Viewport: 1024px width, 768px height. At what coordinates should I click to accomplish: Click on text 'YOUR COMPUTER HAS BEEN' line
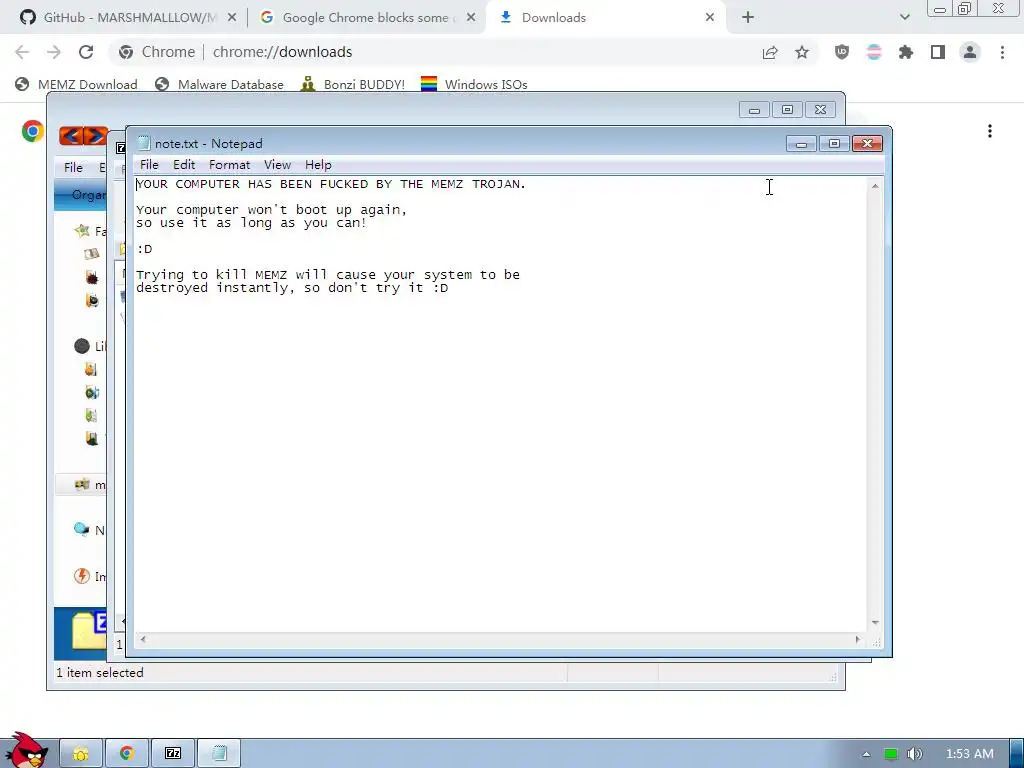click(x=330, y=184)
